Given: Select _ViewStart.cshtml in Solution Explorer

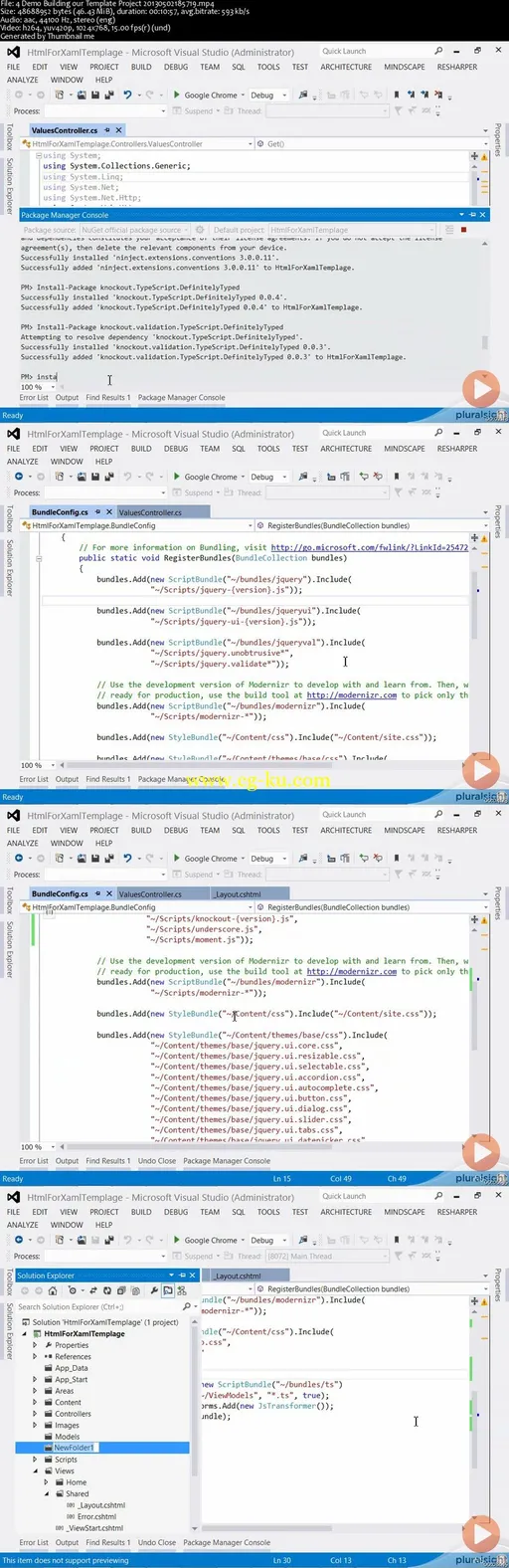Looking at the screenshot, I should pyautogui.click(x=95, y=1528).
